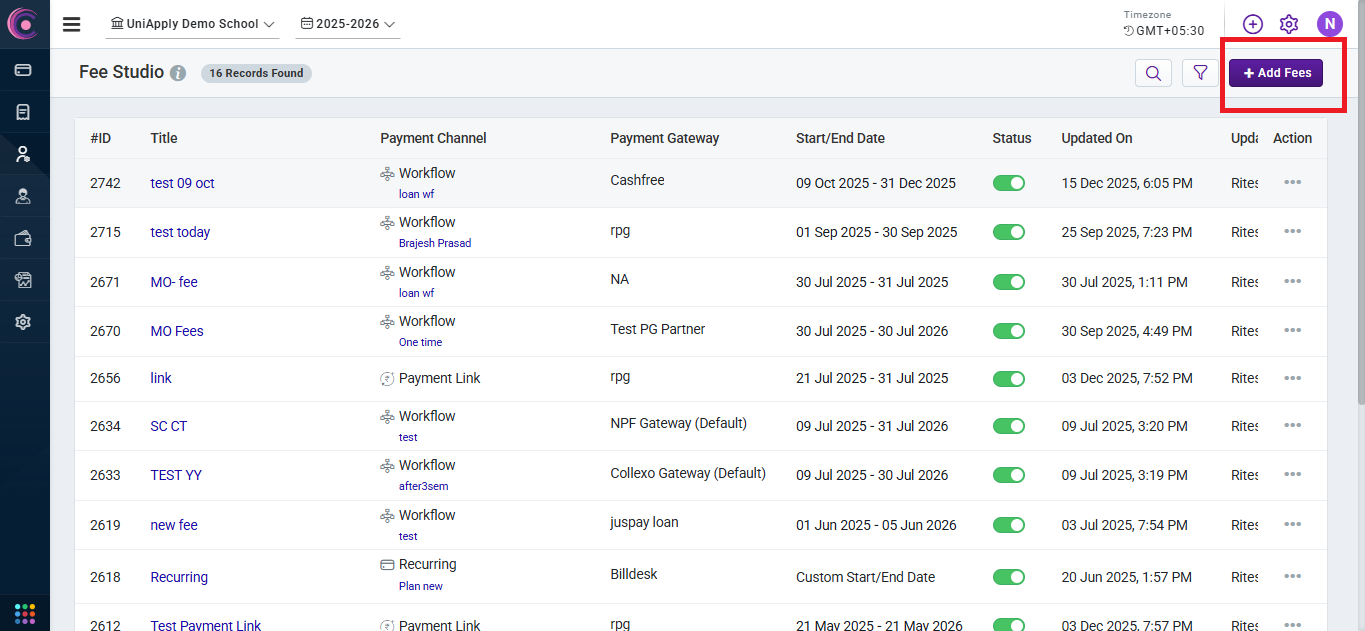Open action menu for test today row
The width and height of the screenshot is (1365, 631).
pos(1292,232)
